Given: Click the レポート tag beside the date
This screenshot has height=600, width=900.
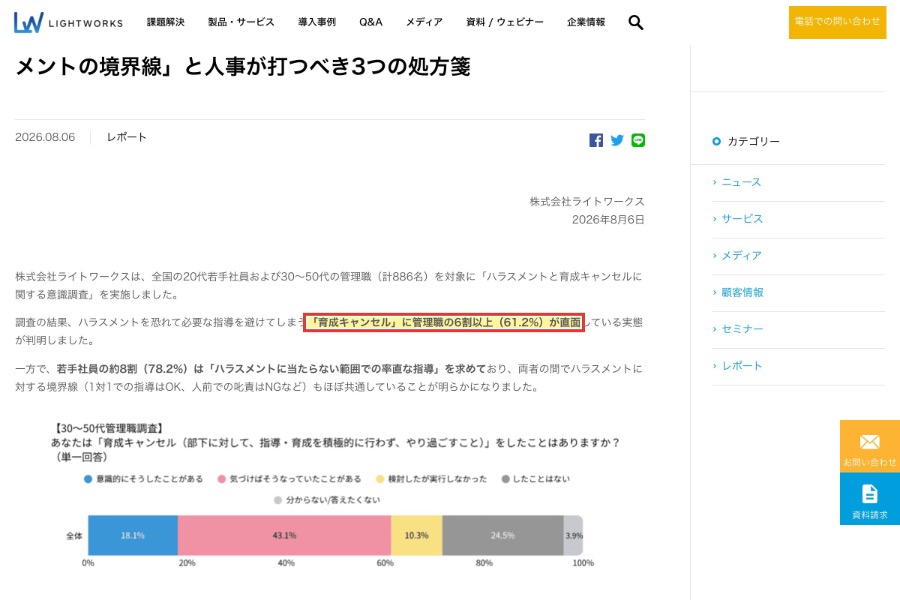Looking at the screenshot, I should [x=126, y=137].
